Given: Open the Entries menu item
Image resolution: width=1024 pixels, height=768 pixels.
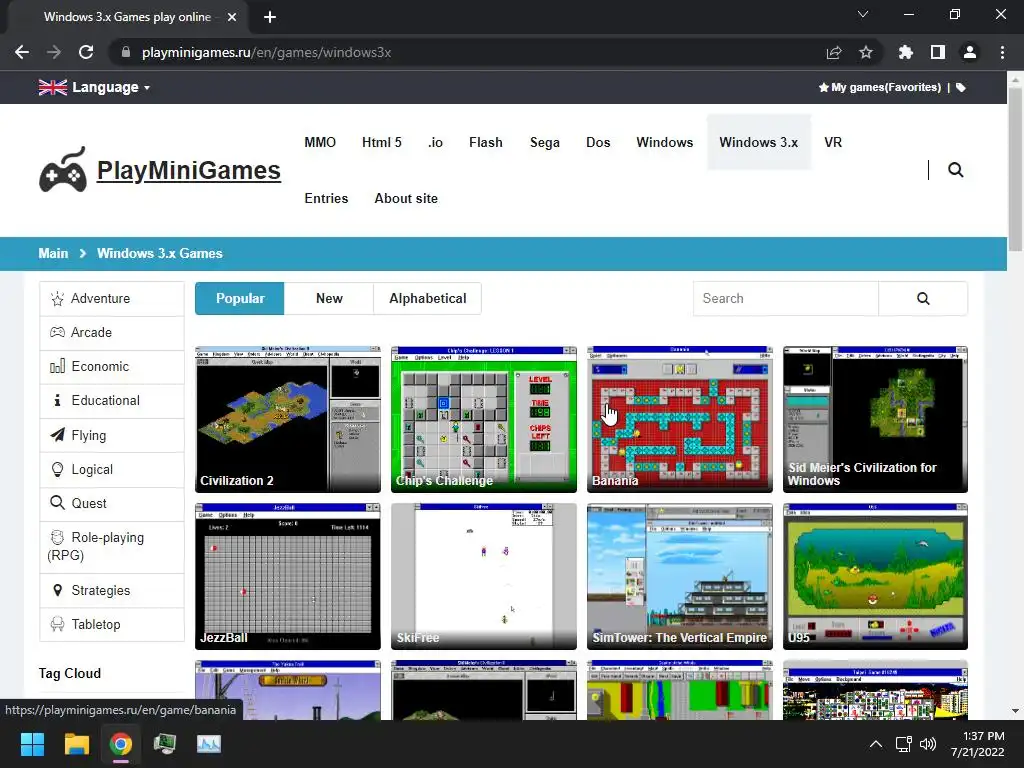Looking at the screenshot, I should click(x=326, y=199).
